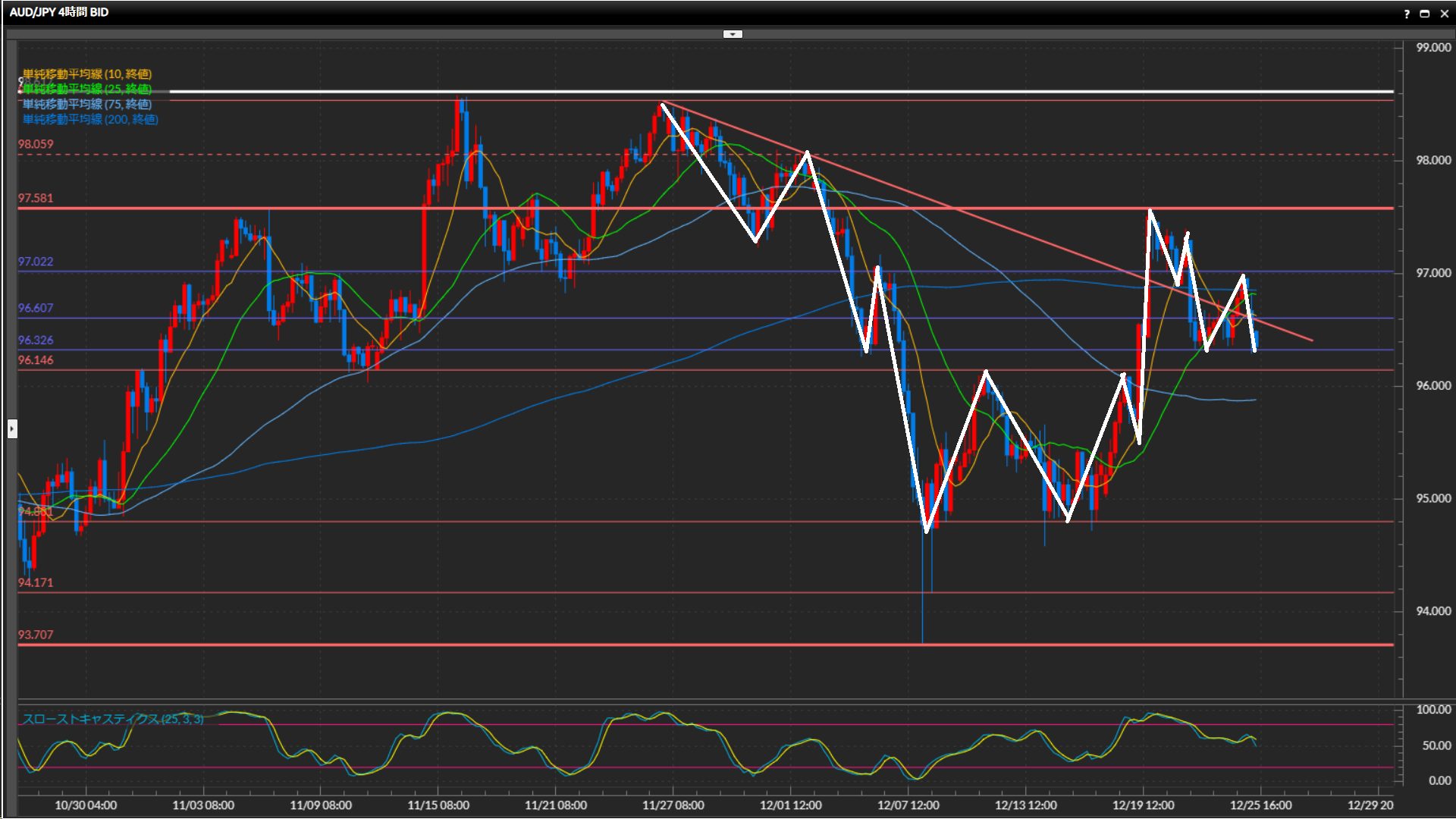Click the help question mark icon
Viewport: 1456px width, 819px height.
tap(1407, 14)
